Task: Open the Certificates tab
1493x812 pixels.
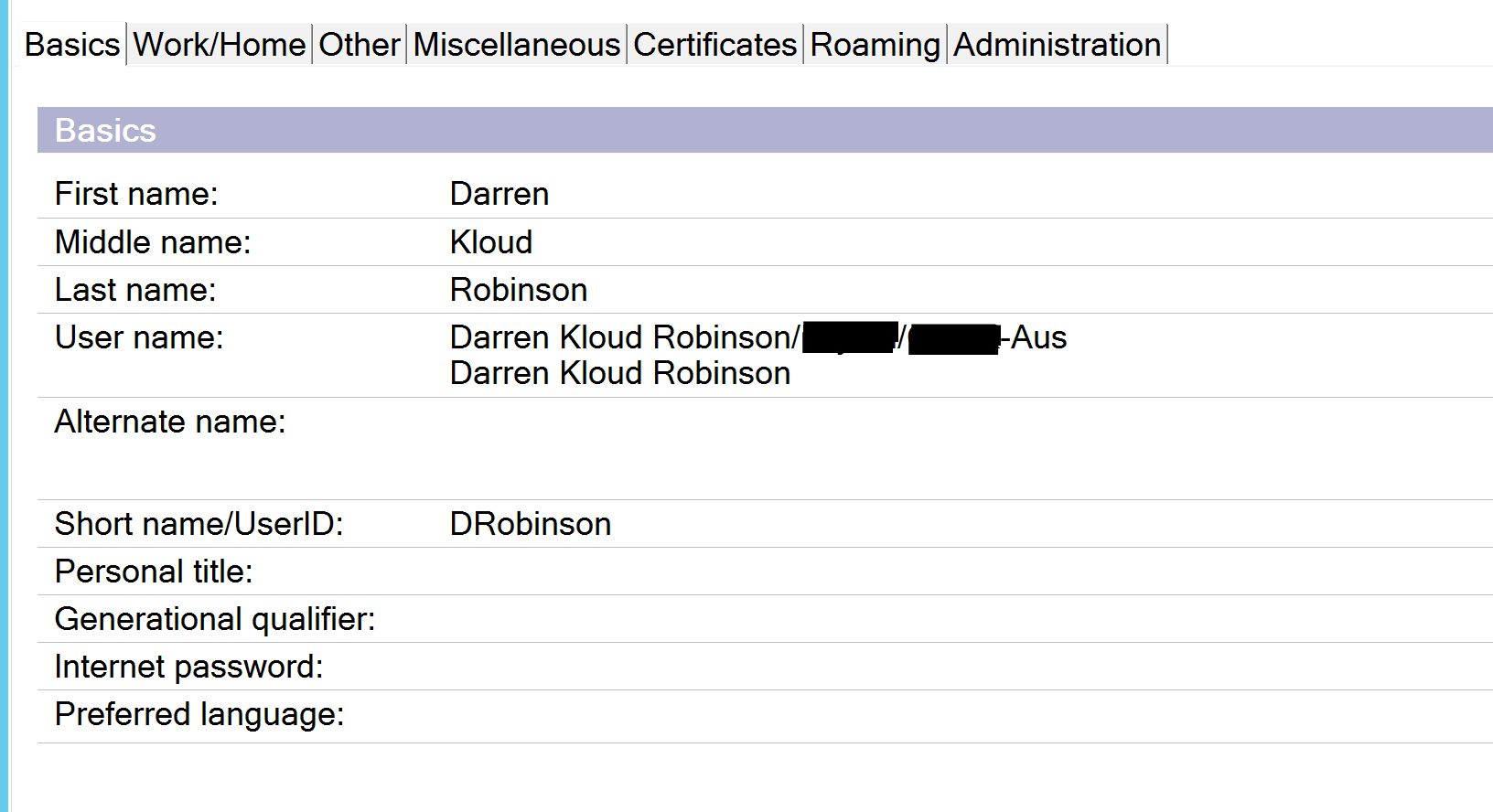Action: click(x=714, y=45)
